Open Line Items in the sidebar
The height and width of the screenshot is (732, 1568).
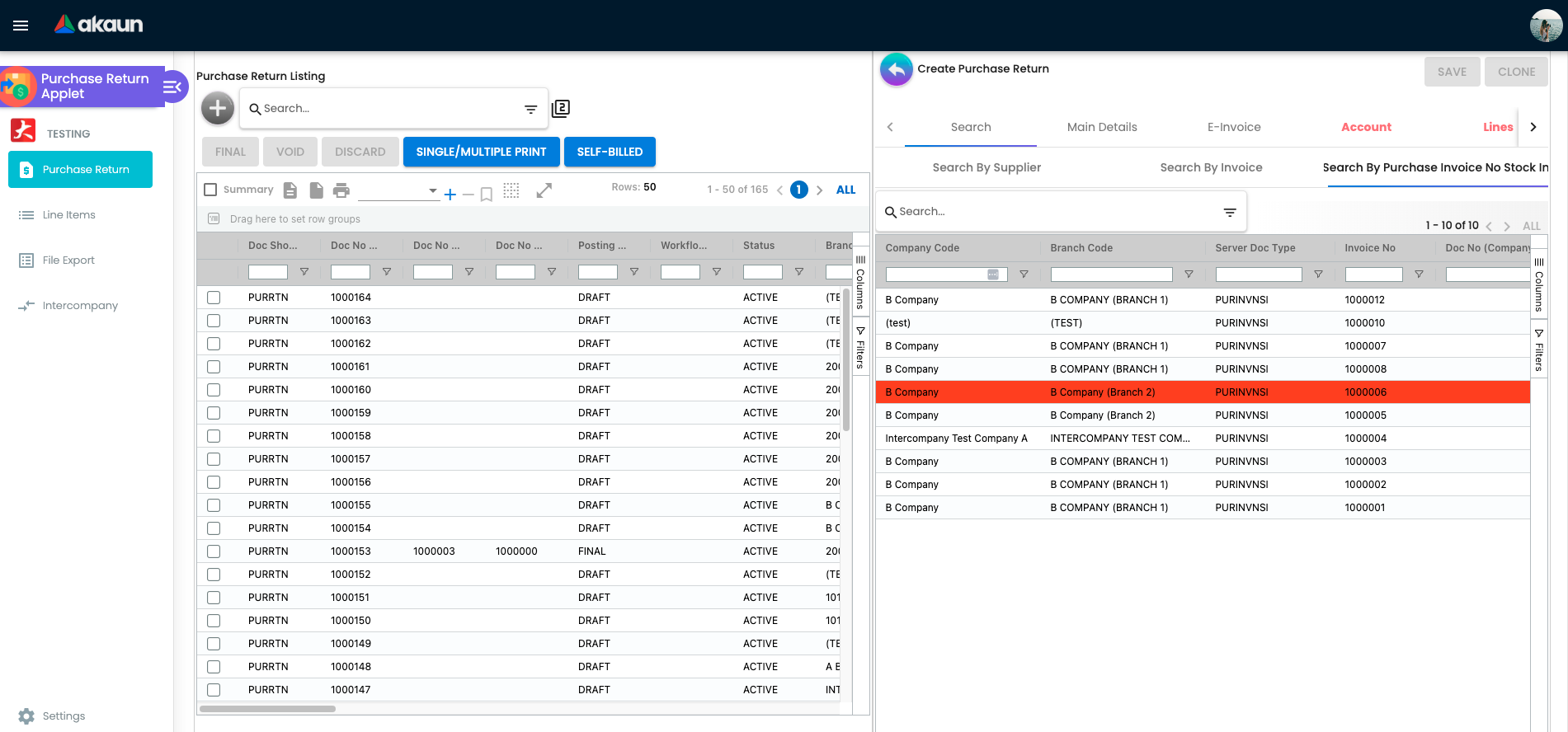[69, 215]
